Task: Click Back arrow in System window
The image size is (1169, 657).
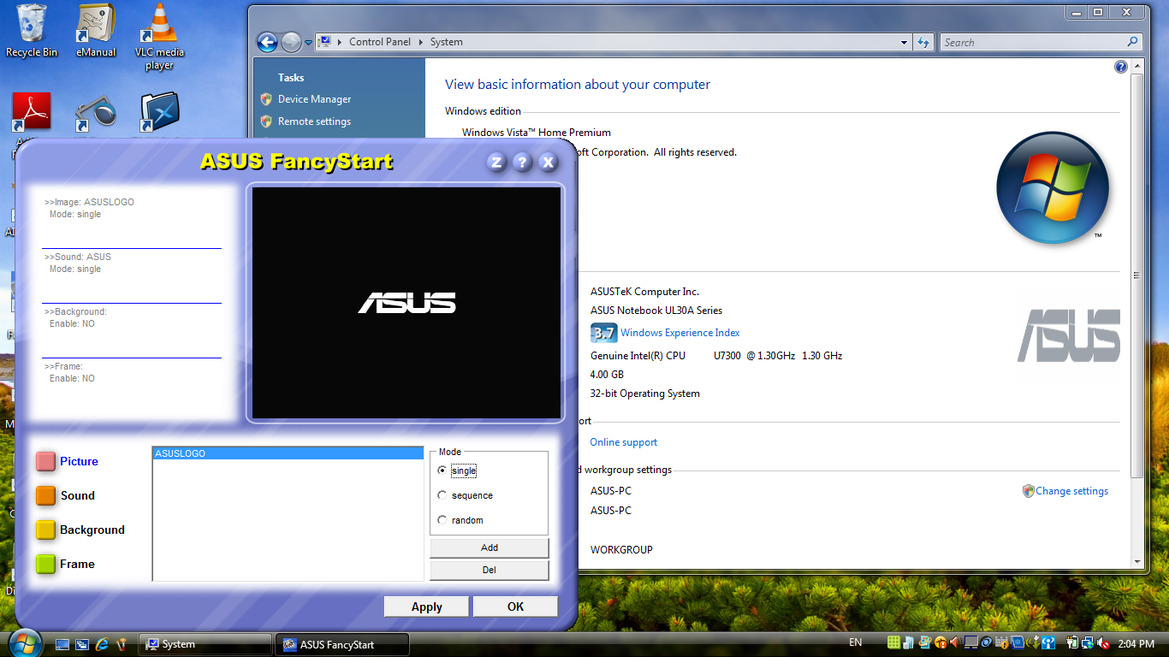Action: click(267, 43)
